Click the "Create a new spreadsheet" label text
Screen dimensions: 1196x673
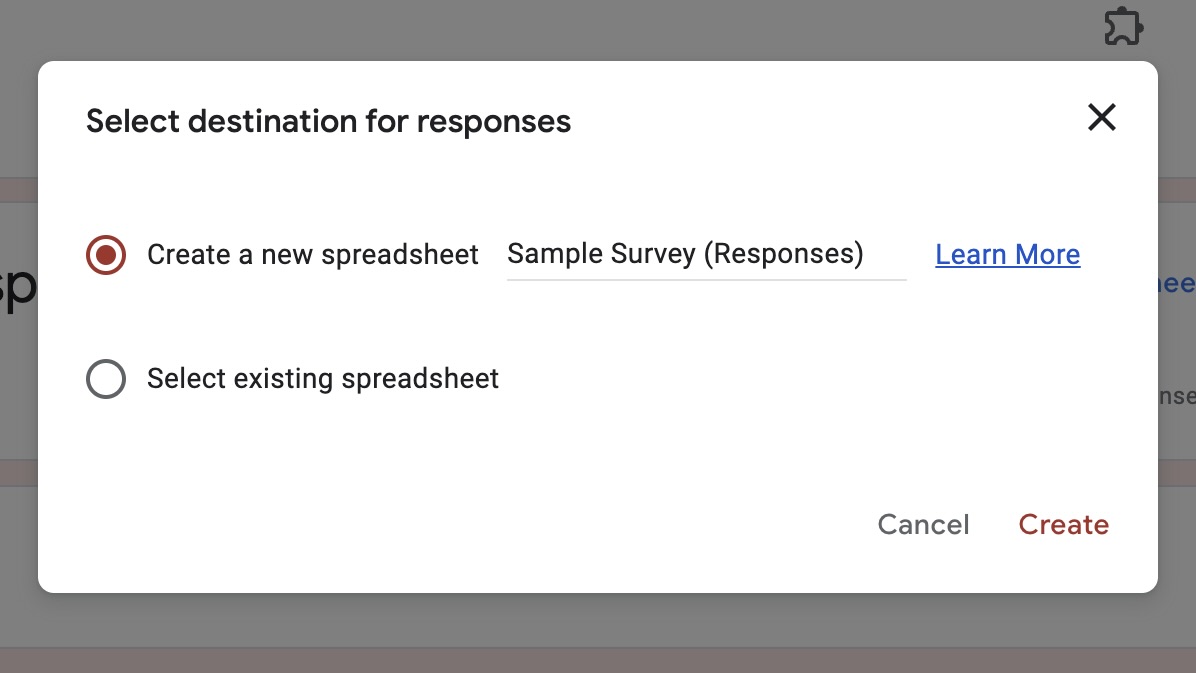click(313, 255)
